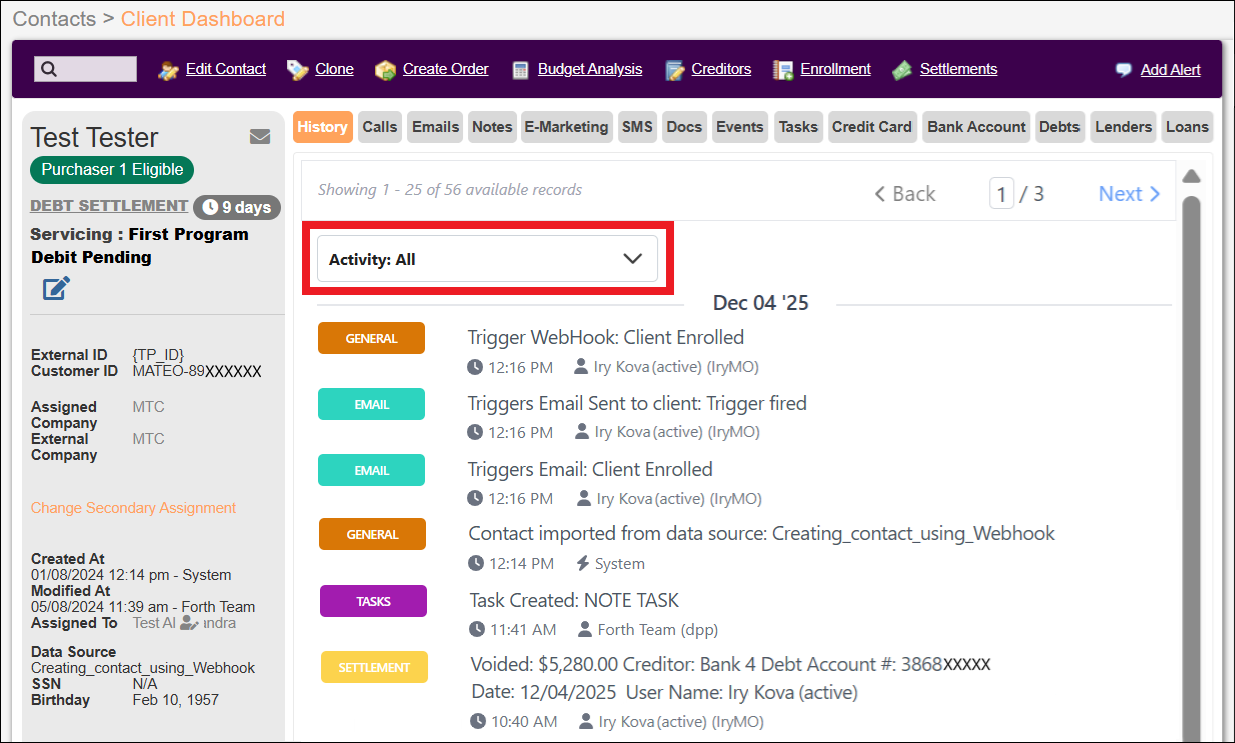Image resolution: width=1235 pixels, height=743 pixels.
Task: Click the Purchaser 1 Eligible badge
Action: point(112,169)
